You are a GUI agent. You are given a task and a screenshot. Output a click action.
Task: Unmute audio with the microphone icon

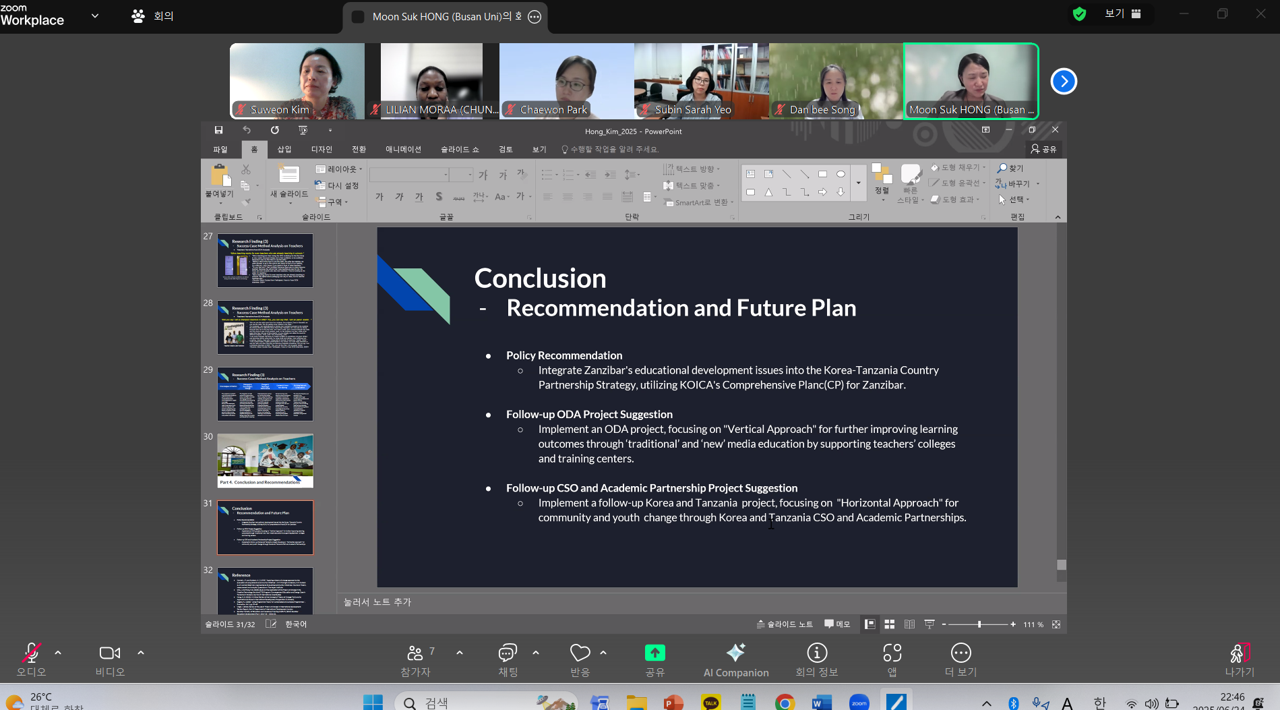pos(31,654)
